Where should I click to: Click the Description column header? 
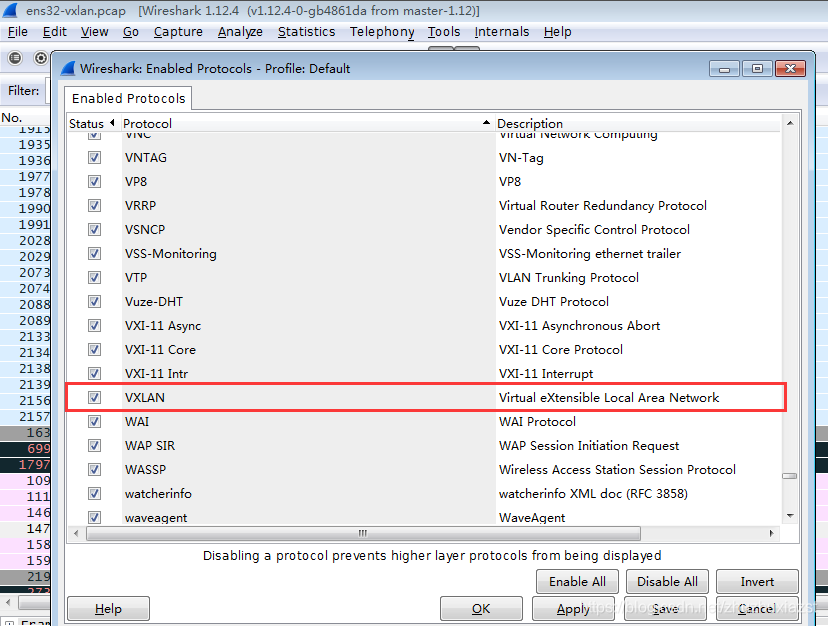tap(637, 123)
